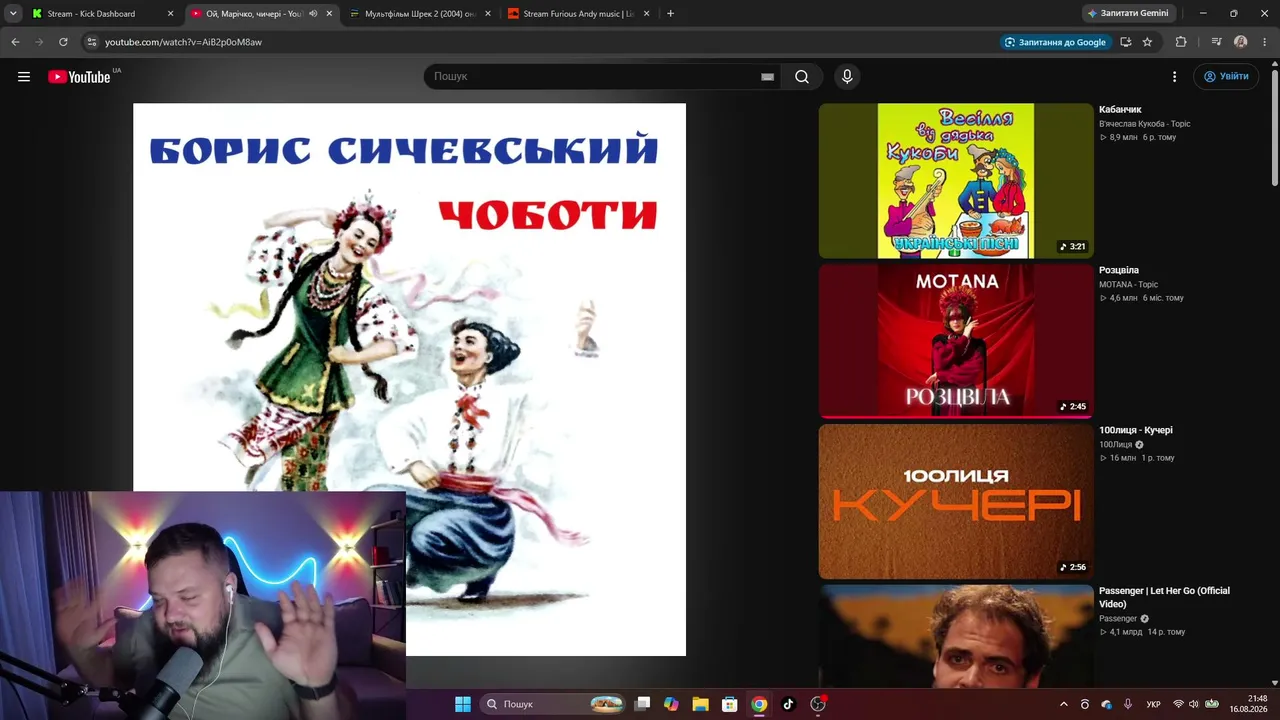Open the Chrome extensions puzzle icon

click(x=1181, y=42)
